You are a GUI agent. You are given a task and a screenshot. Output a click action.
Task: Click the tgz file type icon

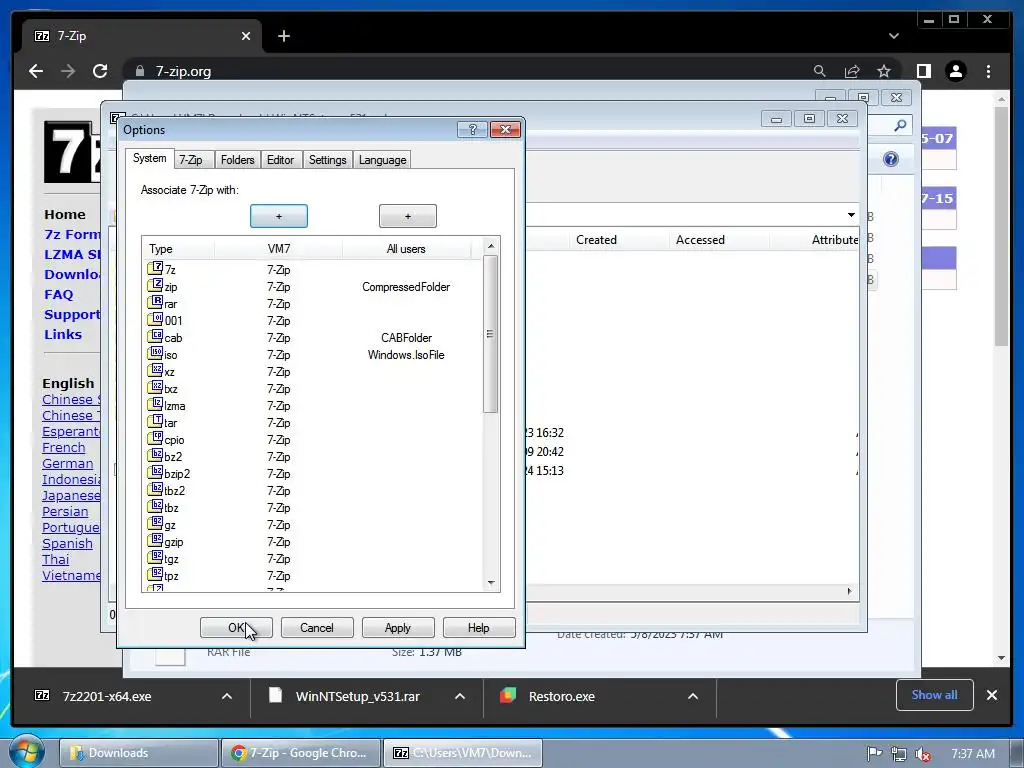[x=155, y=557]
